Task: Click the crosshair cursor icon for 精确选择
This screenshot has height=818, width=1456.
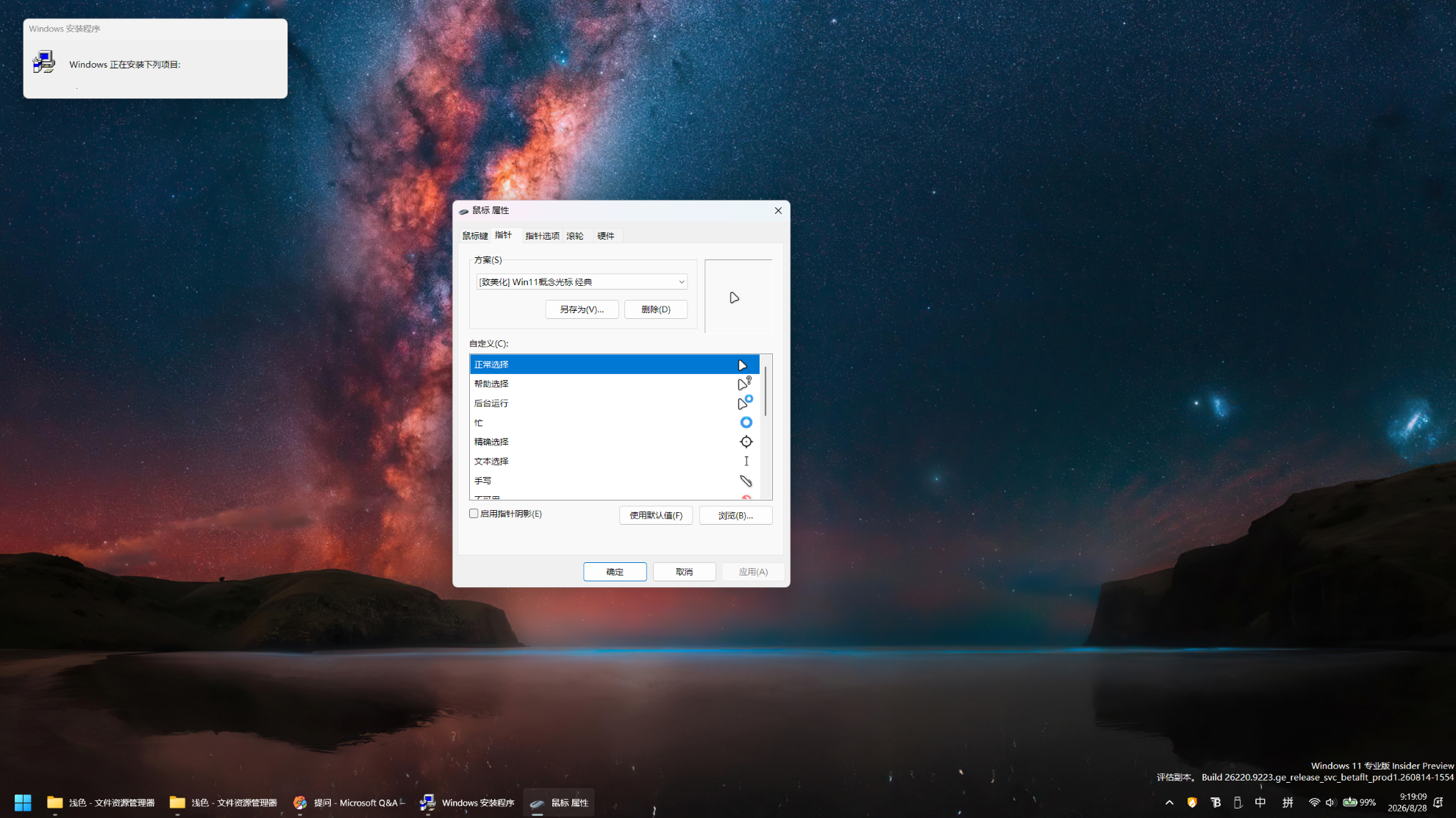Action: [x=746, y=442]
